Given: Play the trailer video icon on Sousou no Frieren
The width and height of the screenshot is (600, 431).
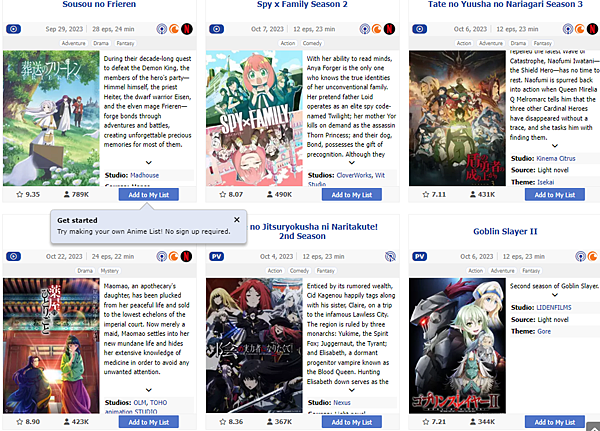Looking at the screenshot, I should point(13,29).
